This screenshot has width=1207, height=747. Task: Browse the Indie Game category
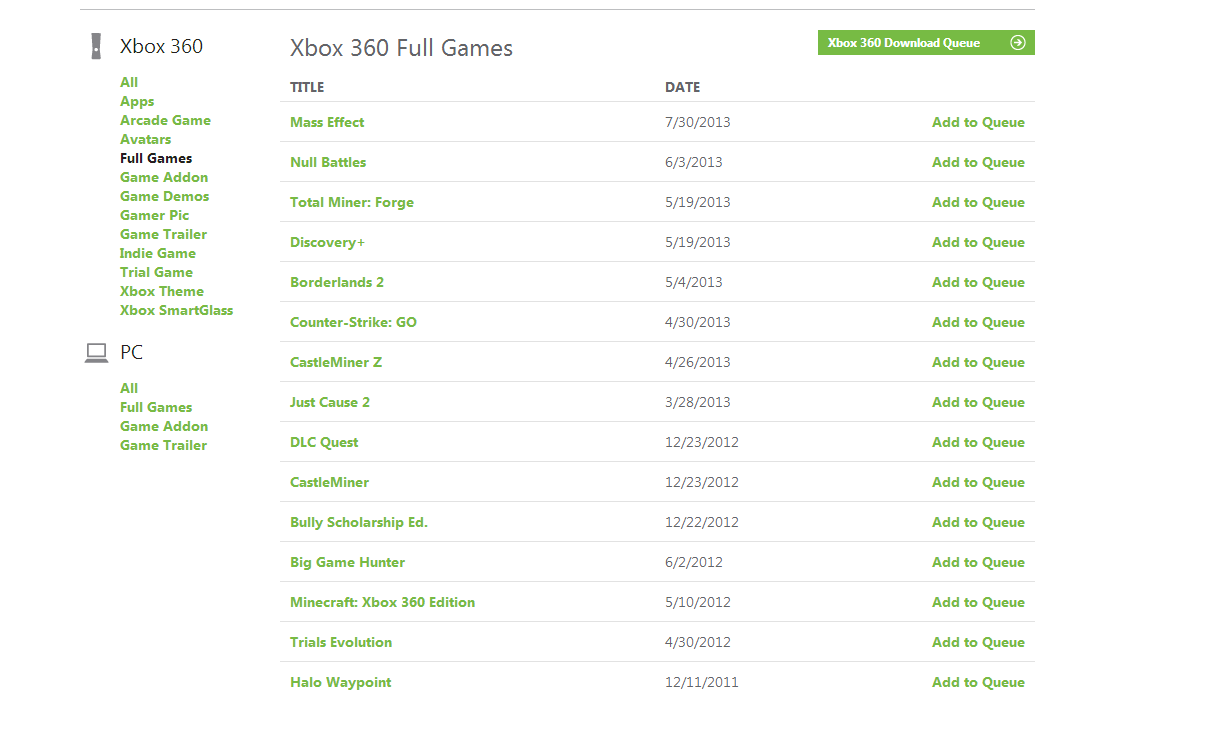pos(157,253)
